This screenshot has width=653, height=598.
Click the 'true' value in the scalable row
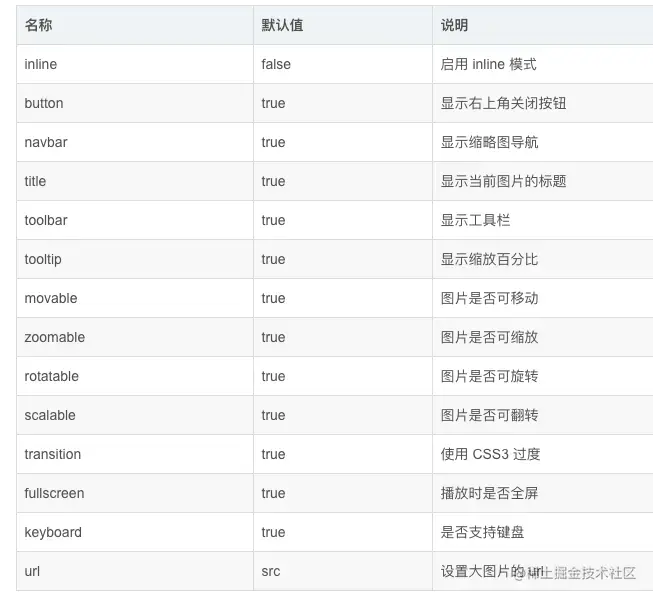[273, 415]
